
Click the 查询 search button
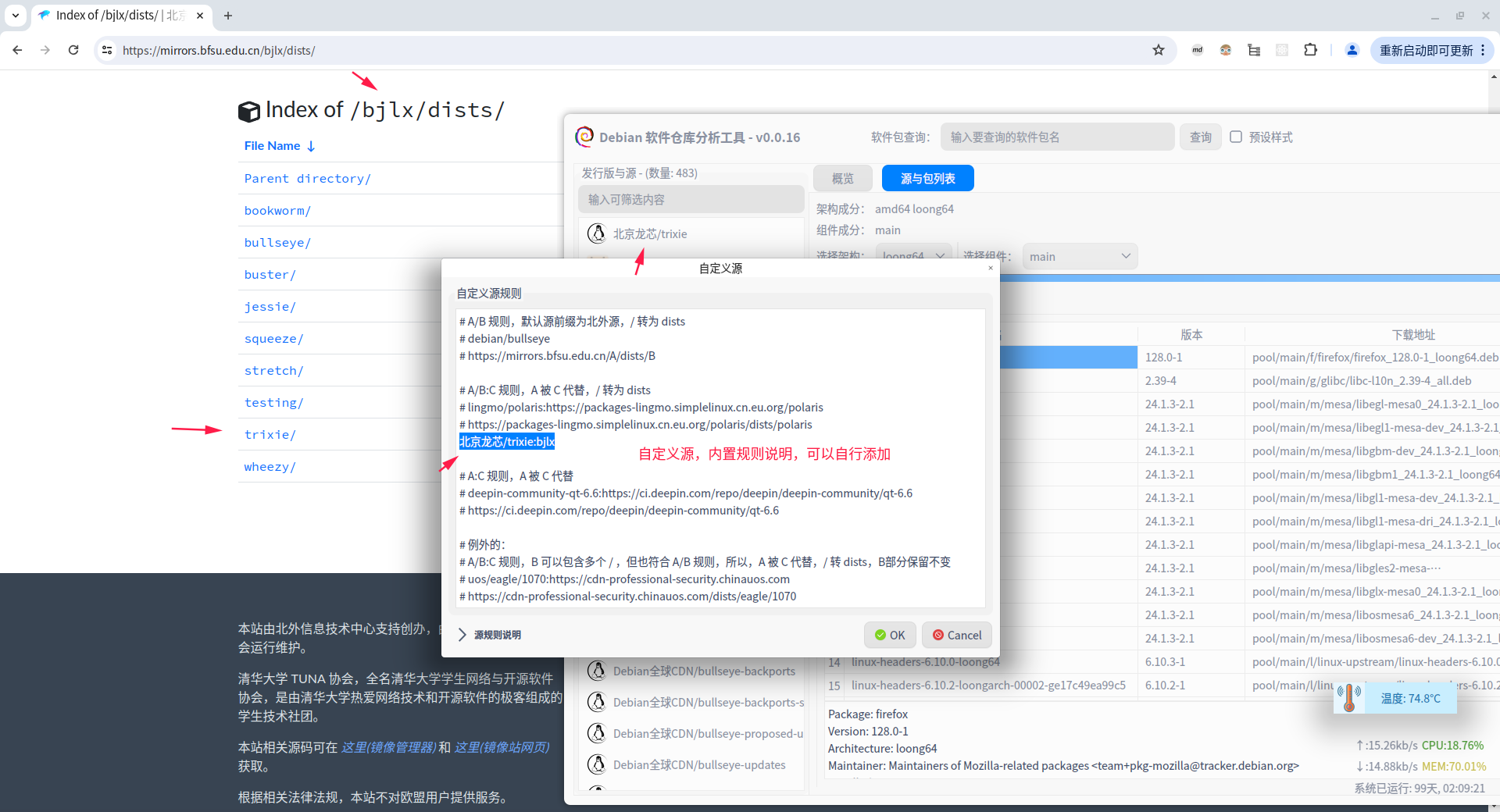(x=1200, y=137)
